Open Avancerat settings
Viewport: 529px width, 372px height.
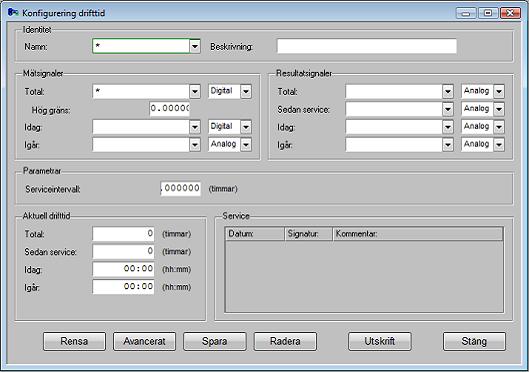coord(144,341)
